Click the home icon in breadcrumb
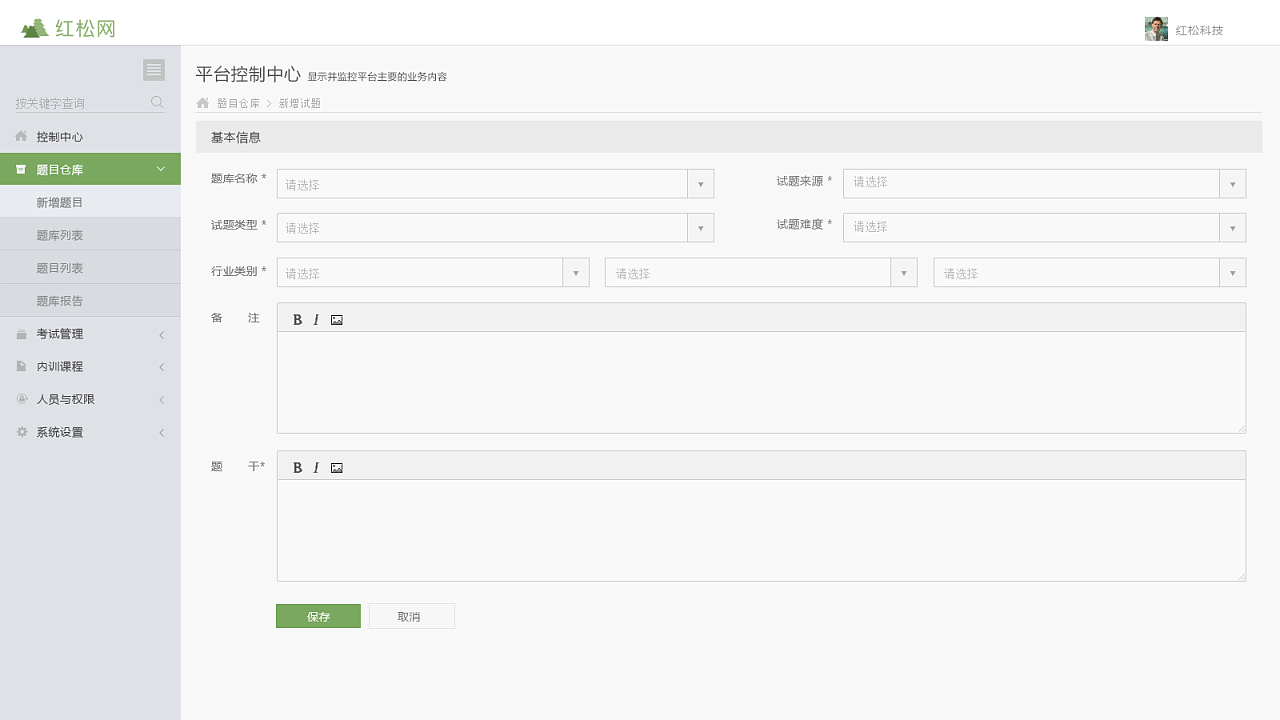Screen dimensions: 1280x720 click(x=203, y=103)
